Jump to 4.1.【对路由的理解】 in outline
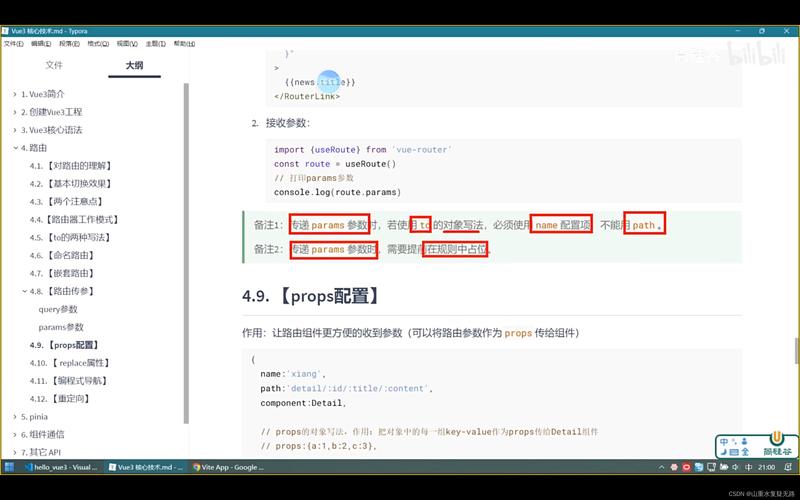 [71, 166]
